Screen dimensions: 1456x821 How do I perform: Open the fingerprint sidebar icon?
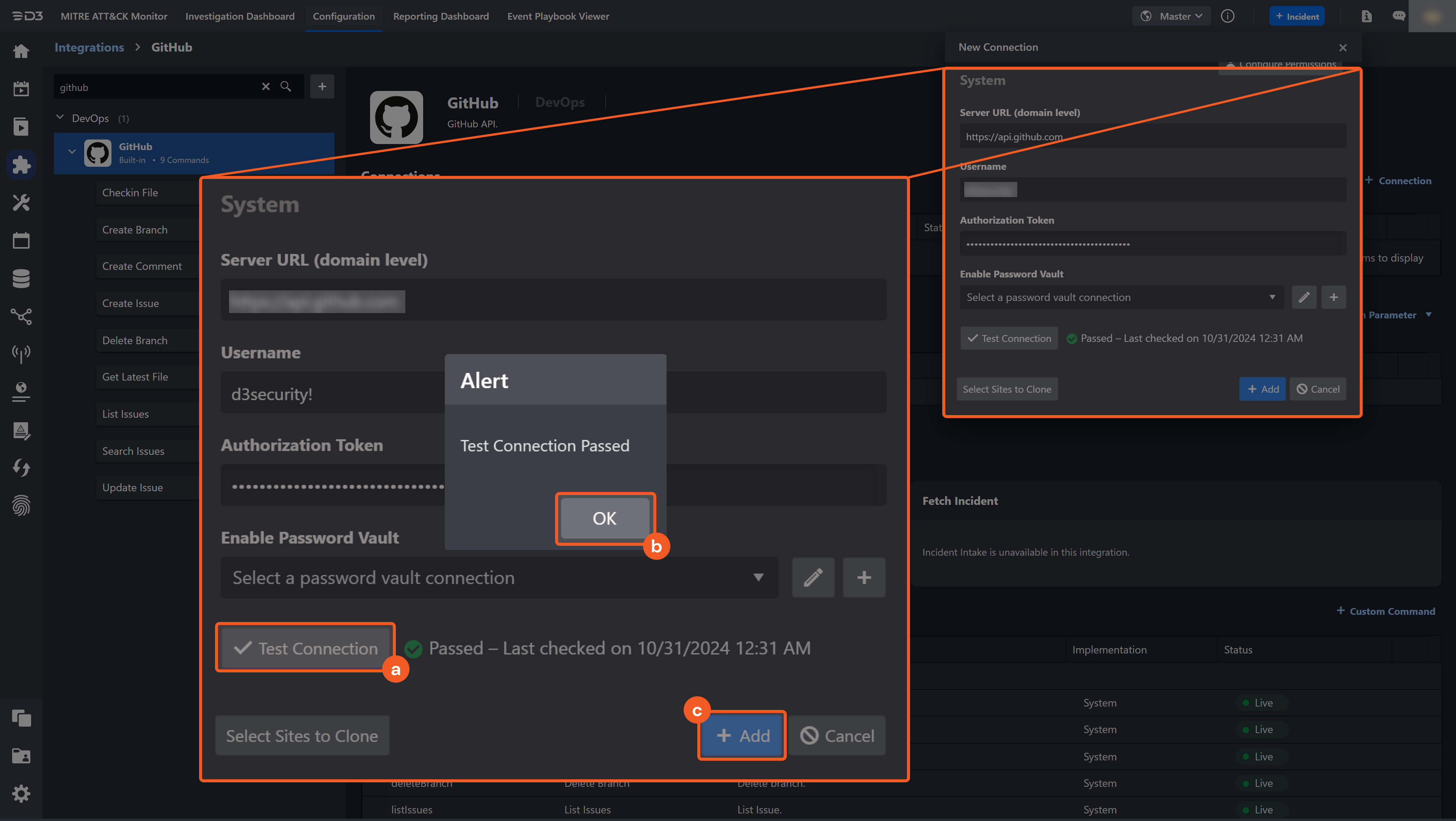click(21, 506)
